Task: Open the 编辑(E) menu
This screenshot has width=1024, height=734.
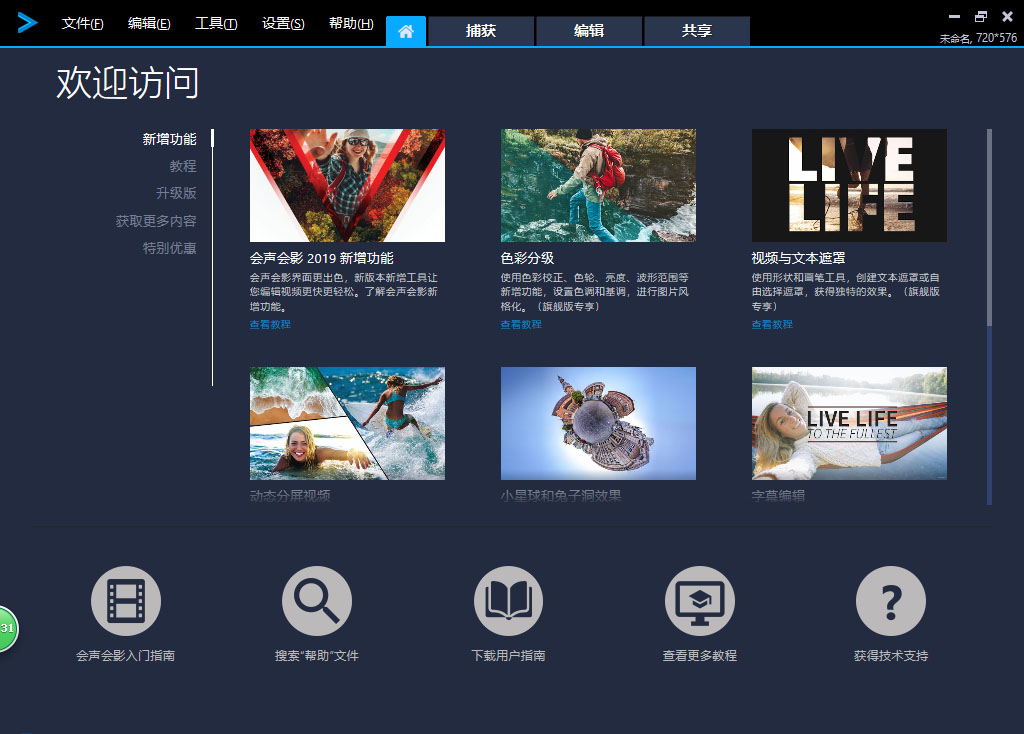Action: tap(149, 24)
